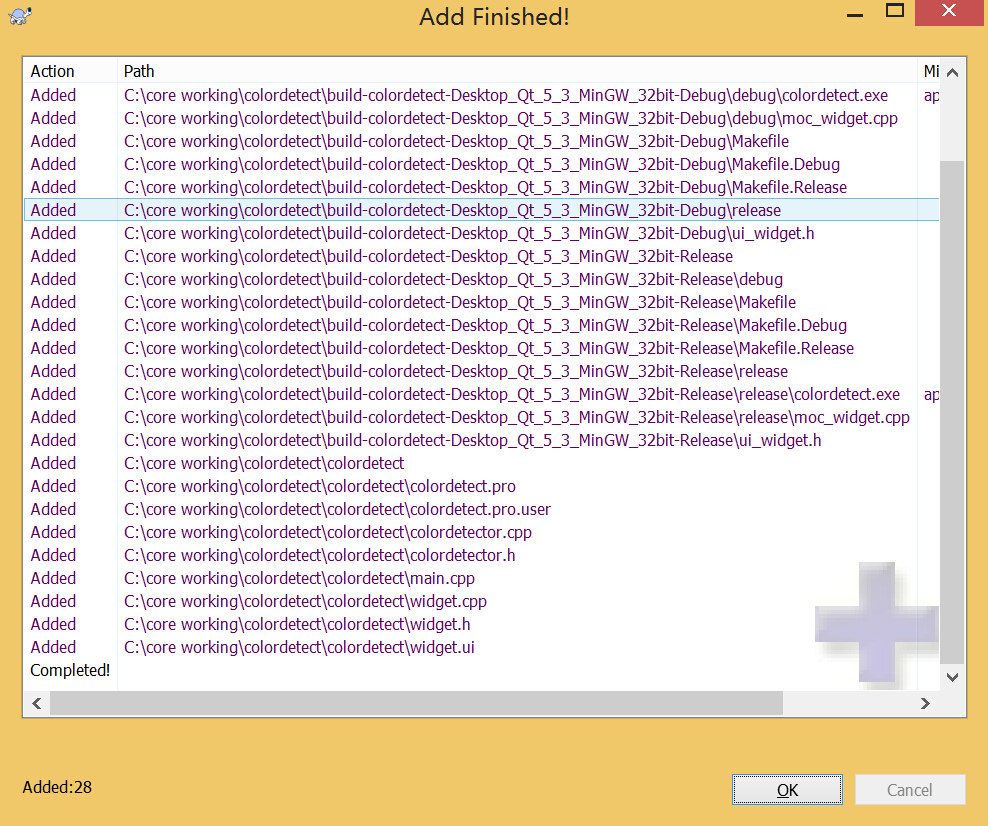The image size is (988, 826).
Task: Select row for debug\moc_widget.cpp
Action: (x=481, y=118)
